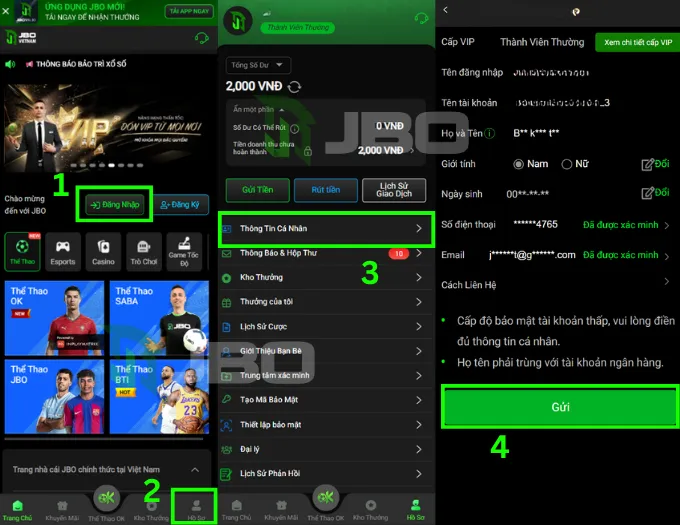The height and width of the screenshot is (525, 680).
Task: Tap the Rút tiền withdraw button
Action: coord(326,190)
